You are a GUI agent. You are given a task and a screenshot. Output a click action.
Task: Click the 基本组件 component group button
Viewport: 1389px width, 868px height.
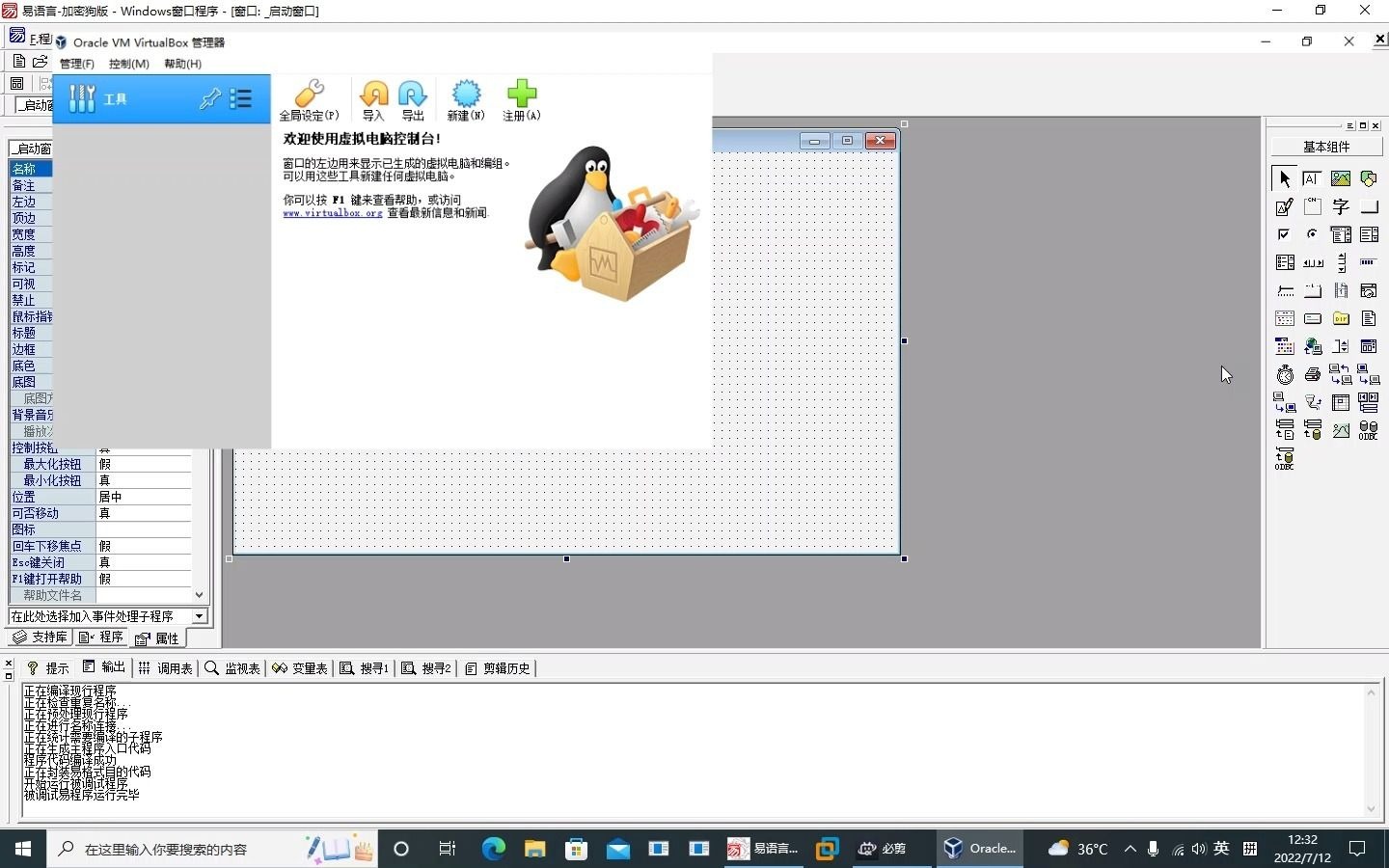(x=1326, y=147)
